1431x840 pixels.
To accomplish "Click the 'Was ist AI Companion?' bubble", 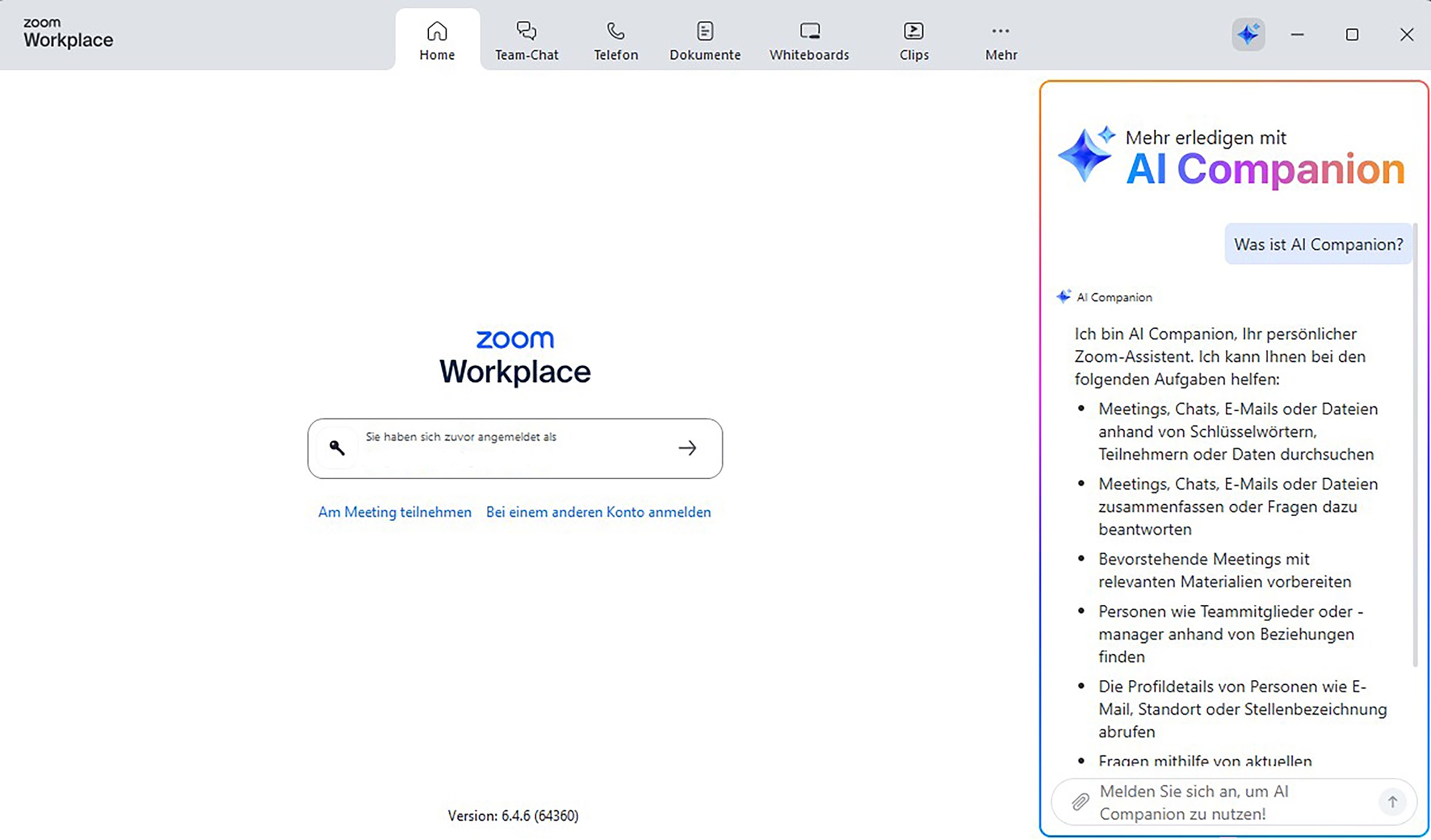I will click(x=1318, y=244).
